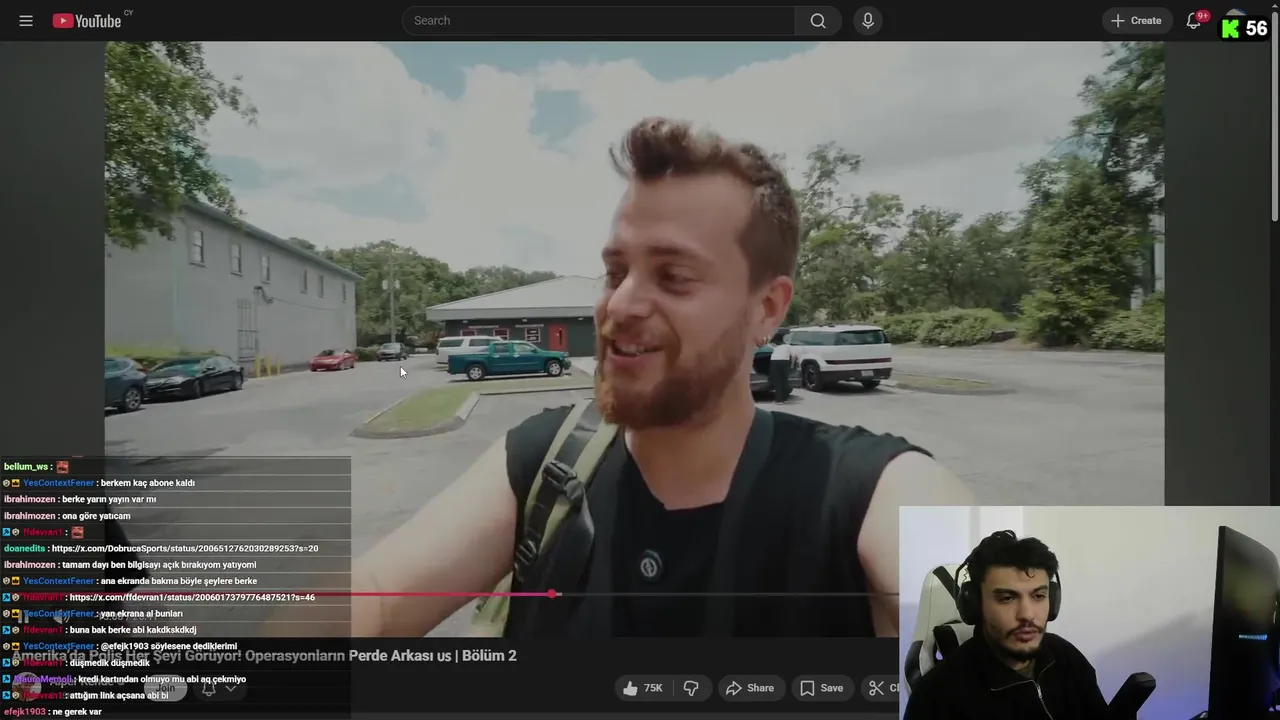This screenshot has width=1280, height=720.
Task: Like the video showing 75K
Action: click(641, 688)
